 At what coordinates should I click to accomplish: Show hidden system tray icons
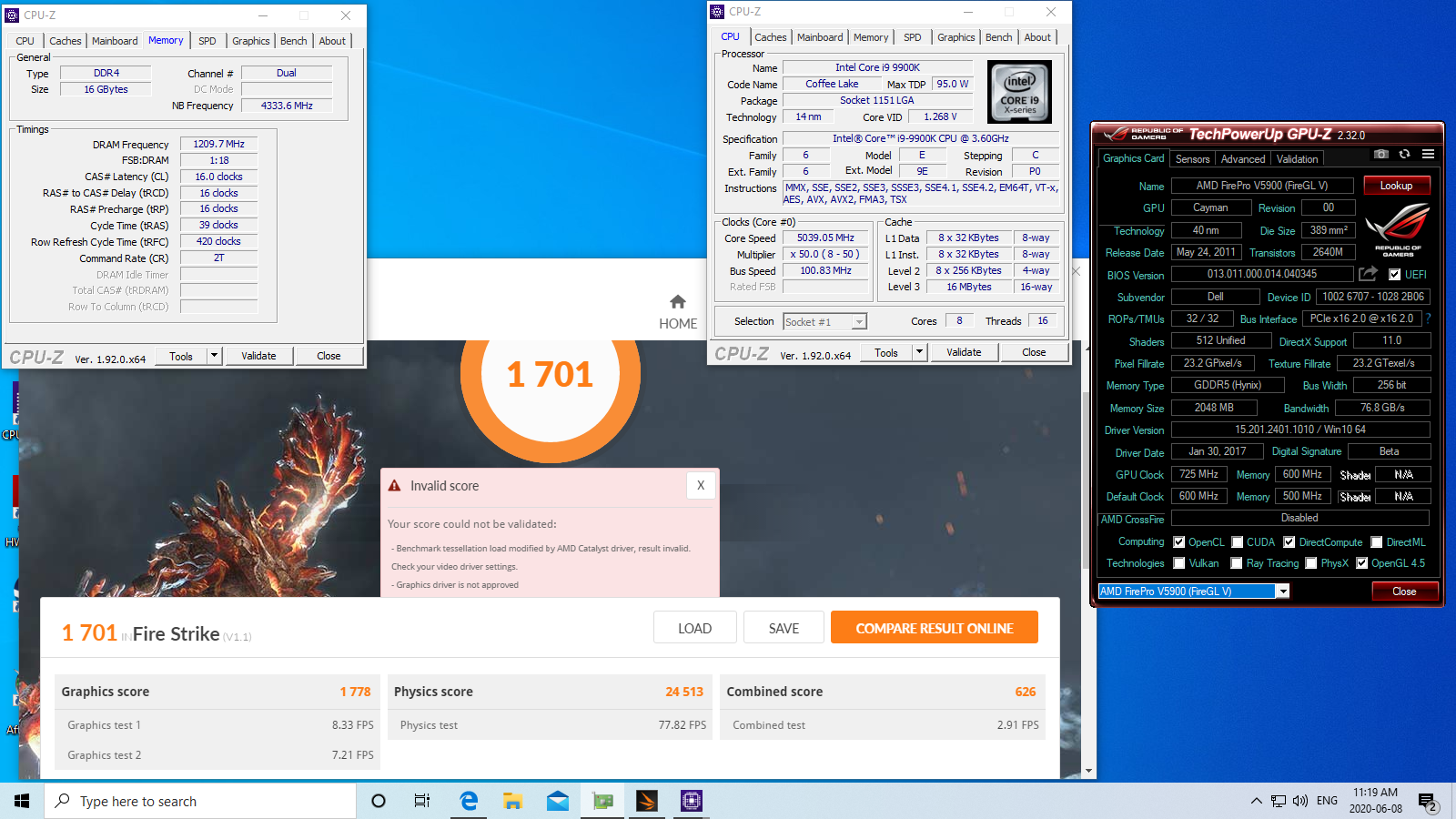(x=1257, y=801)
